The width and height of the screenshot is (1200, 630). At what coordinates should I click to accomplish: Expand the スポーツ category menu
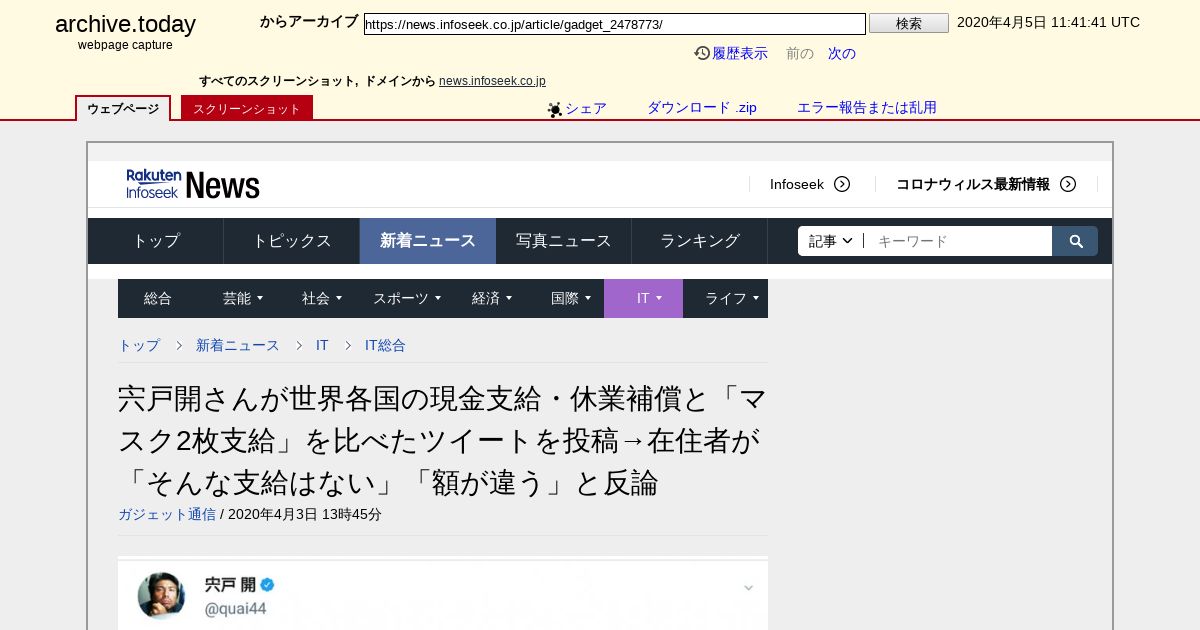coord(407,298)
